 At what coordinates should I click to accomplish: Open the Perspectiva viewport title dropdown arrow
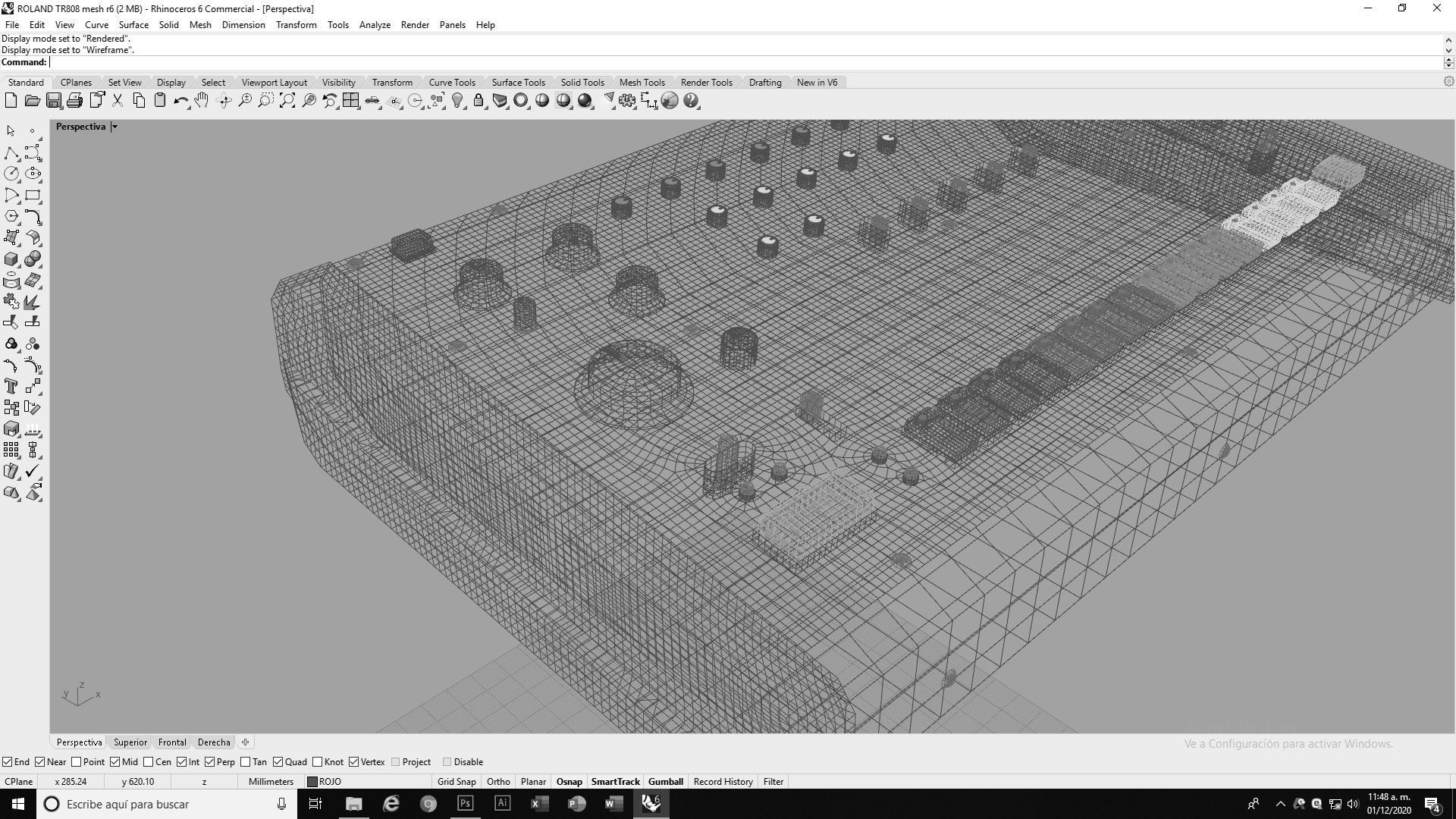[115, 127]
